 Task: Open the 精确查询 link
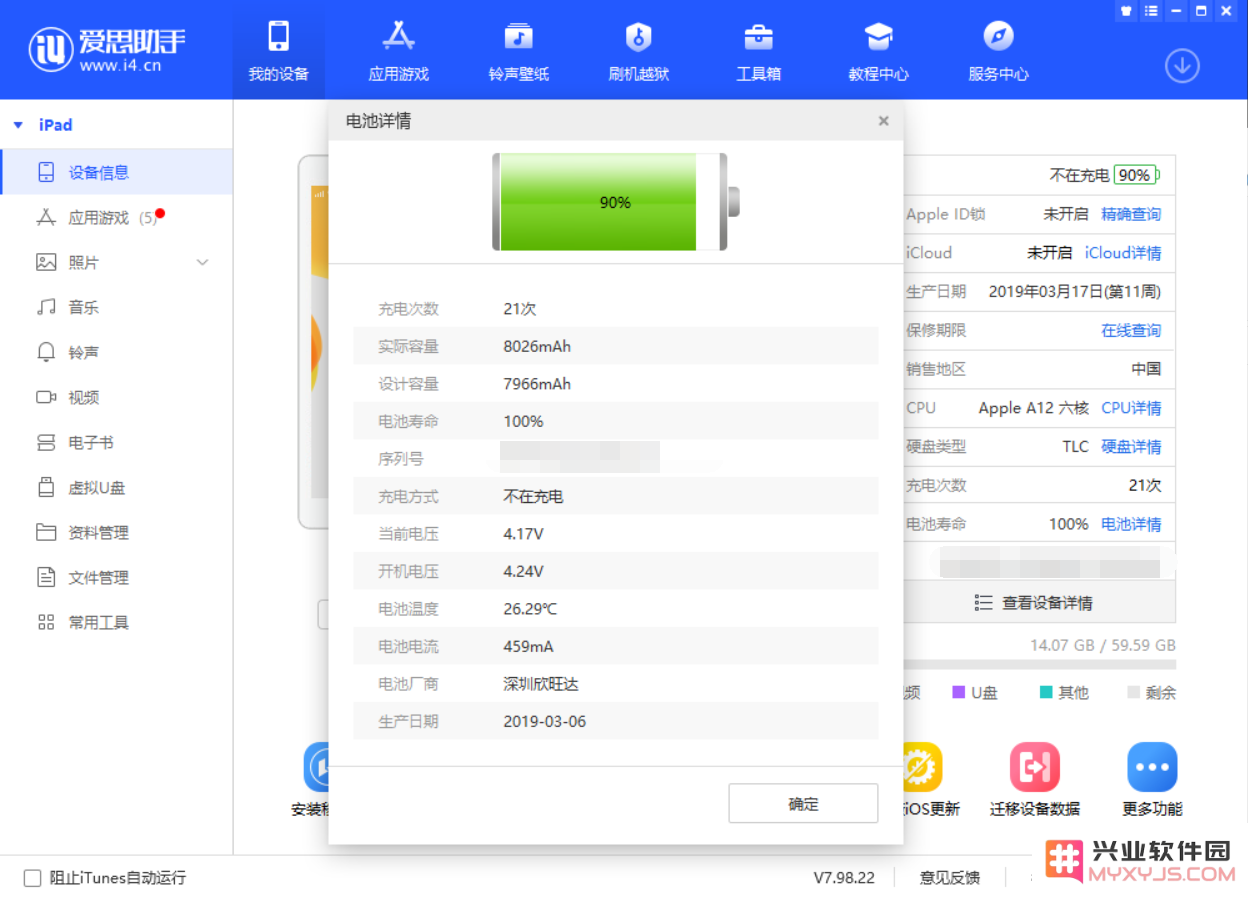pos(1131,214)
